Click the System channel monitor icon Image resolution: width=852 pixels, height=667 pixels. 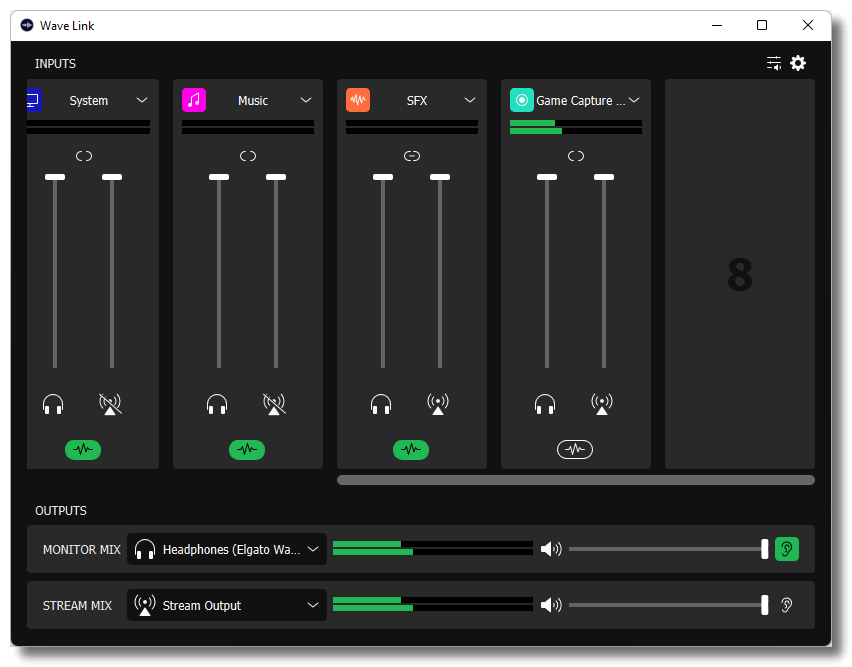pyautogui.click(x=34, y=100)
